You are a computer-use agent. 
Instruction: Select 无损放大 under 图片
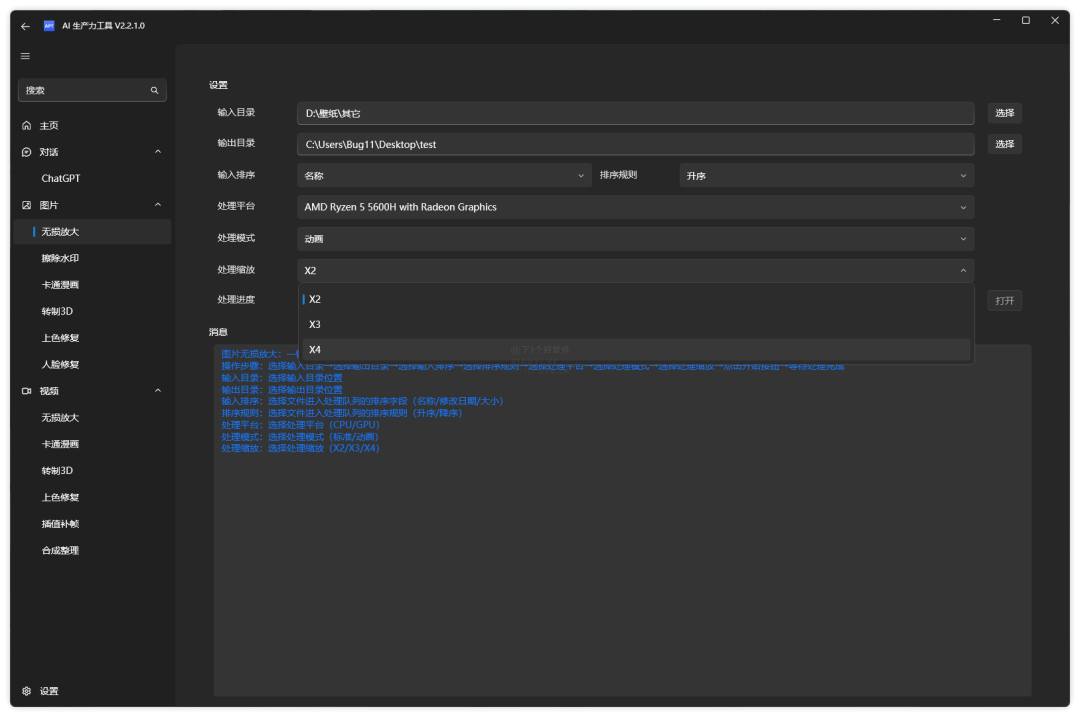point(92,231)
